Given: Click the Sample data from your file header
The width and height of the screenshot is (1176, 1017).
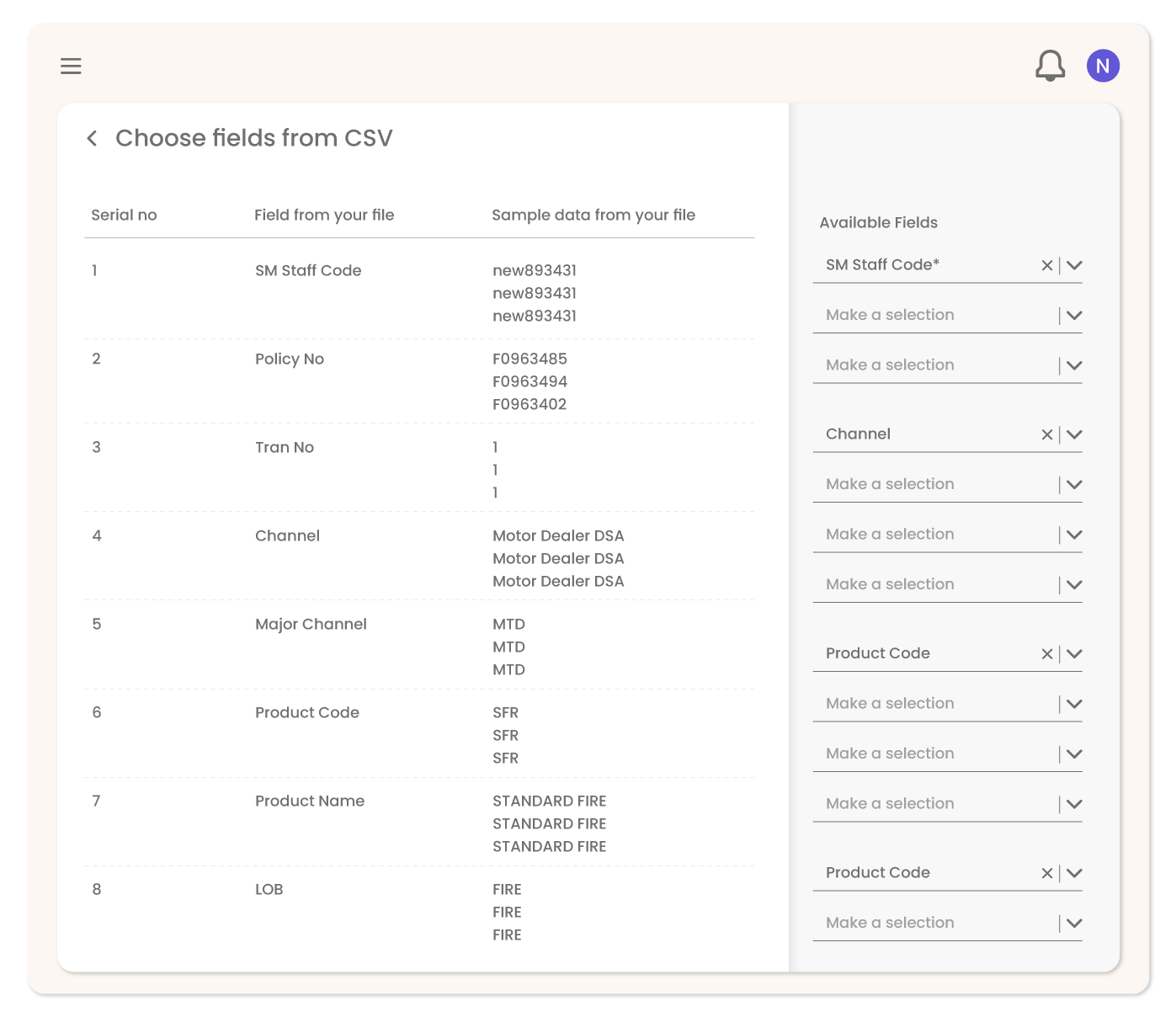Looking at the screenshot, I should point(593,215).
